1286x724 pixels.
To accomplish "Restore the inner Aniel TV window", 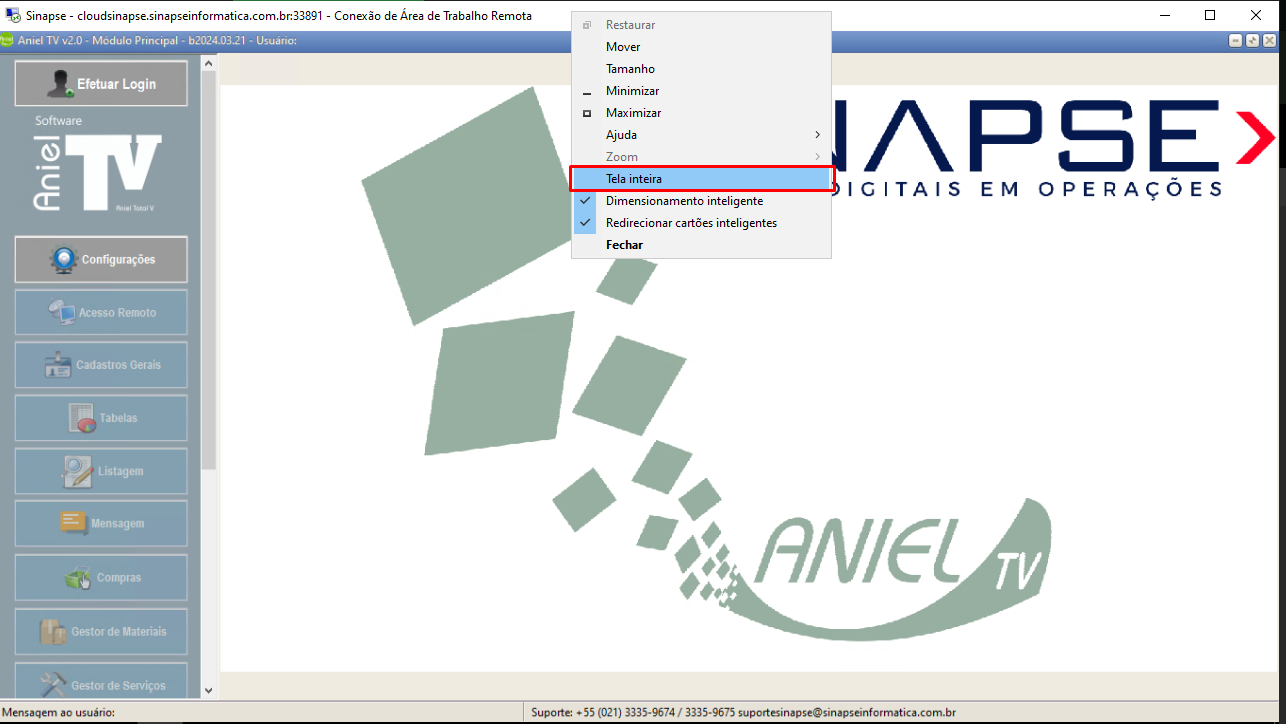I will (x=1252, y=41).
